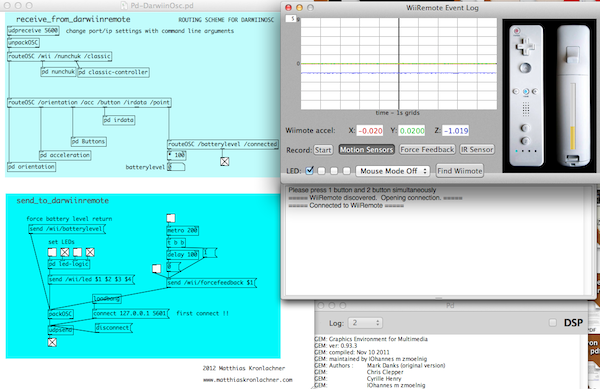Click the 'disconnect' message box
Image resolution: width=600 pixels, height=389 pixels.
tap(113, 328)
